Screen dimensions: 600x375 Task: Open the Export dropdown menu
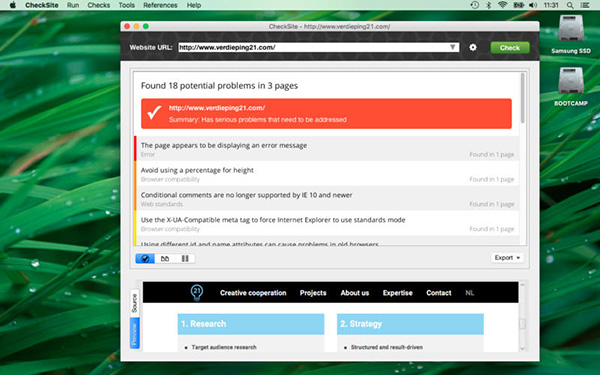507,258
